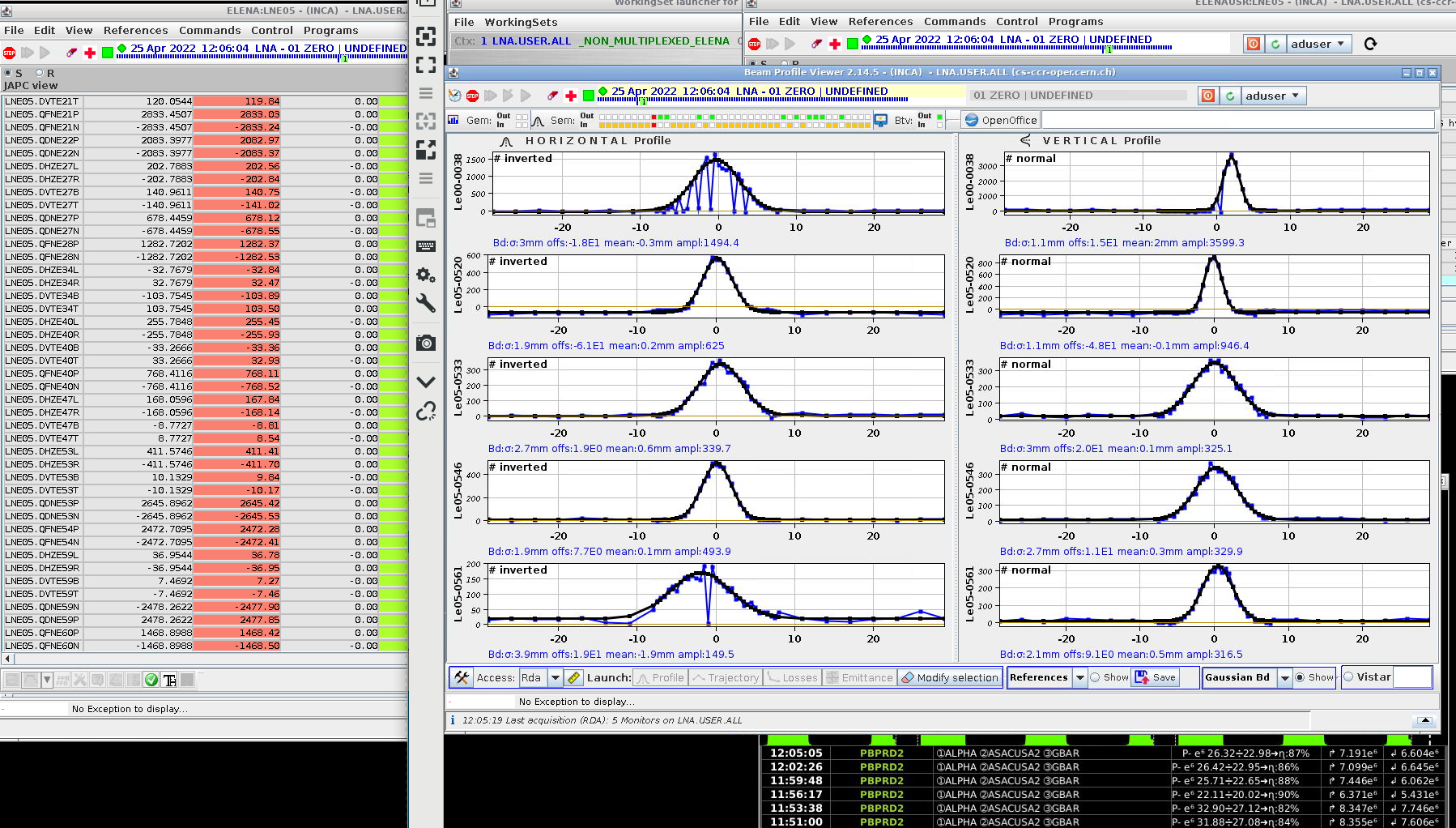Click the keyboard icon in the sidebar
Viewport: 1456px width, 828px height.
(x=426, y=246)
